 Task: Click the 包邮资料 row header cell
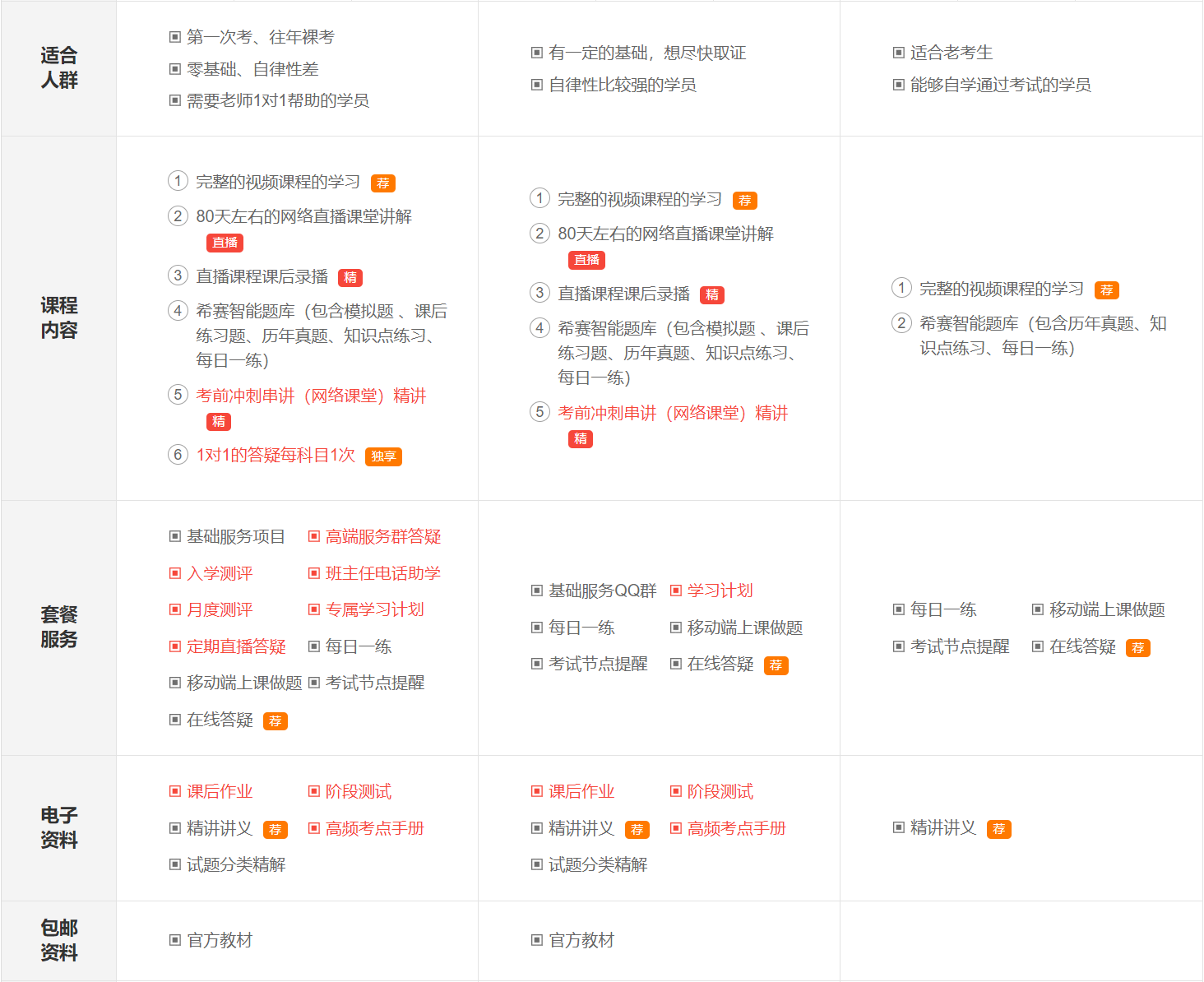pos(58,940)
